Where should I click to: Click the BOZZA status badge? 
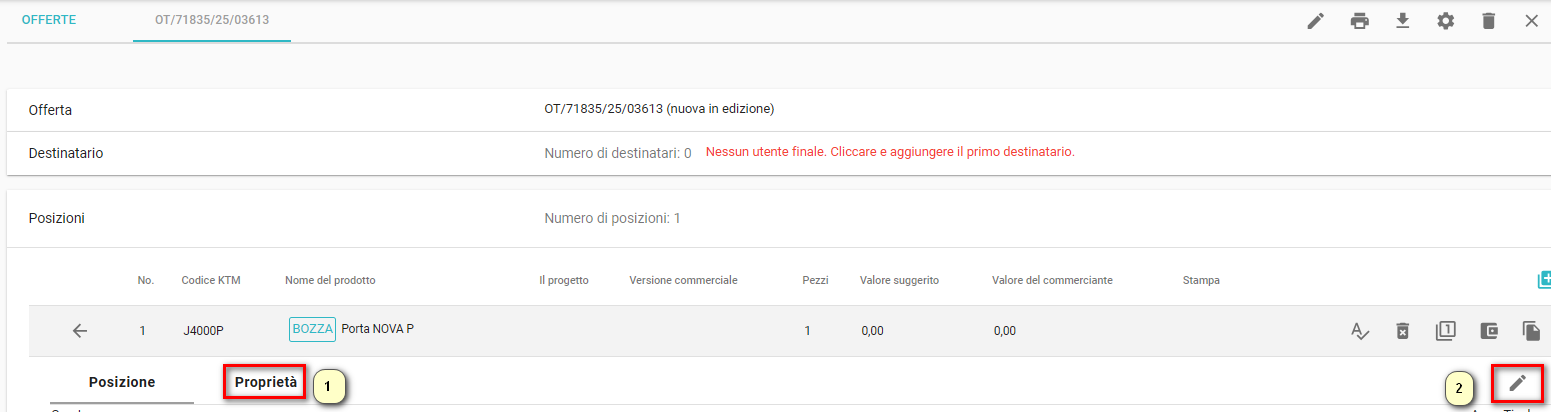coord(312,329)
